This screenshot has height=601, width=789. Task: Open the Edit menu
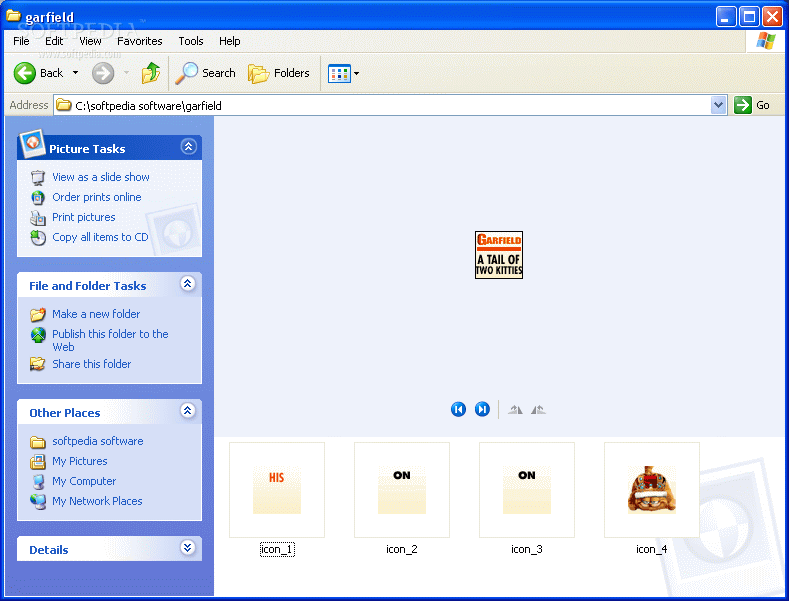[54, 41]
